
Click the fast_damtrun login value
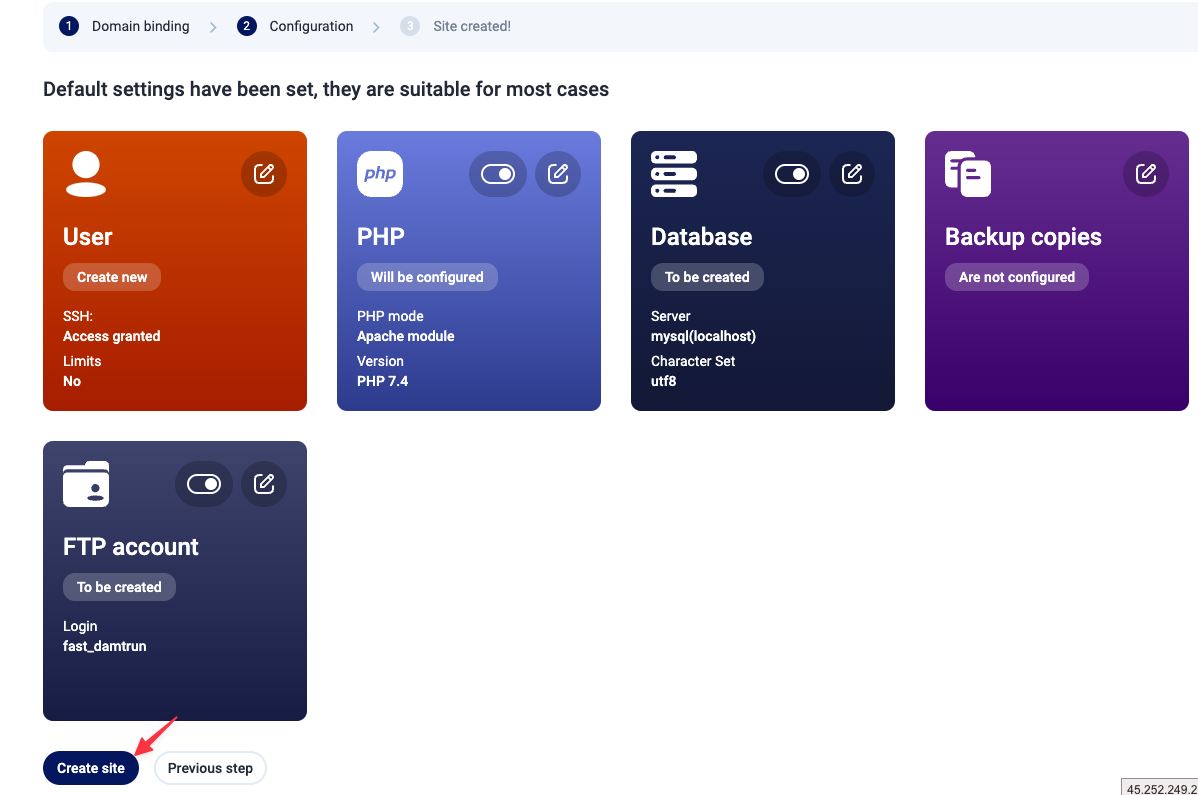[x=105, y=646]
